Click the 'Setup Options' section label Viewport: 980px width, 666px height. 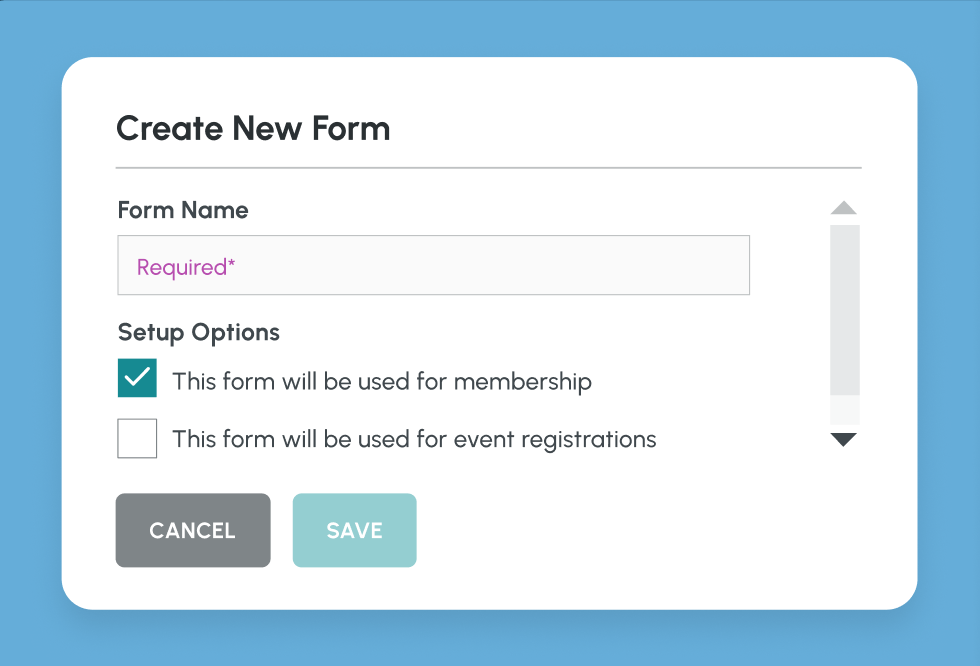pos(198,332)
